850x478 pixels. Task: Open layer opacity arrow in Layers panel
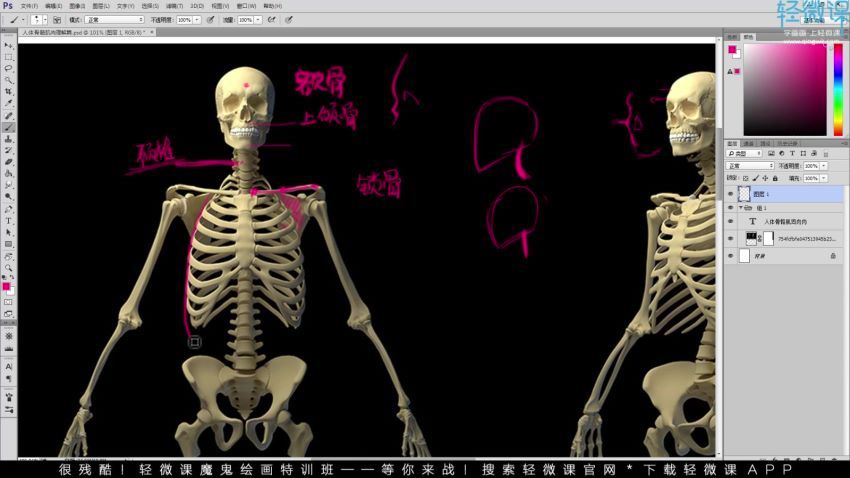824,166
